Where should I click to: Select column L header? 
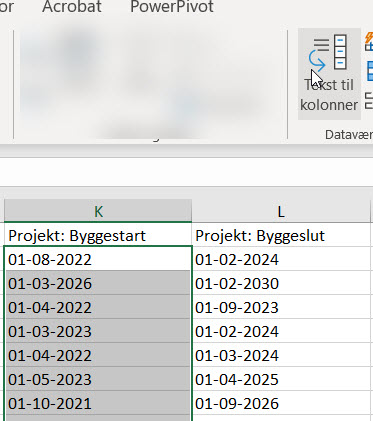(281, 211)
